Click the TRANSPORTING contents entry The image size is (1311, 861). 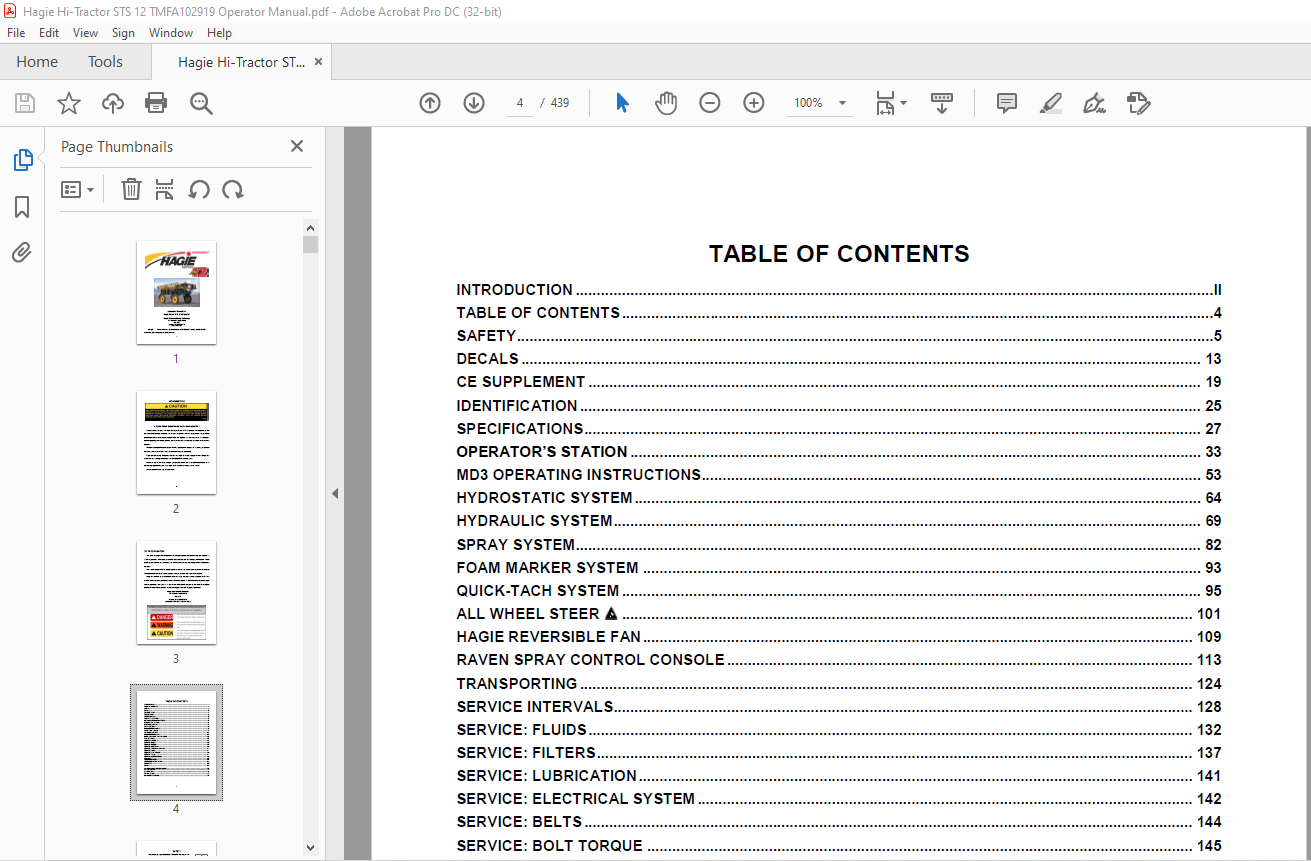coord(839,684)
